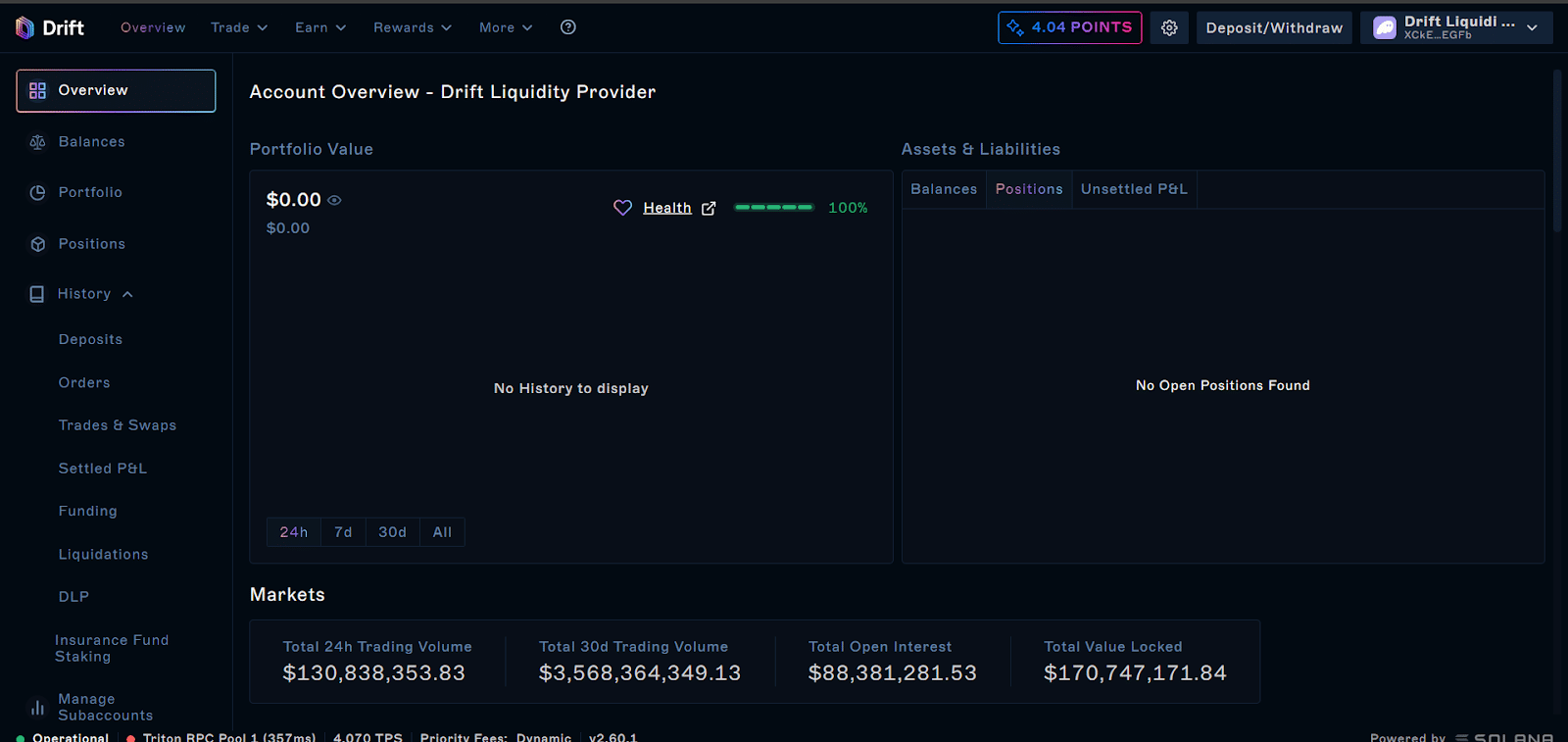1568x742 pixels.
Task: Select the 7d time range
Action: [x=343, y=532]
